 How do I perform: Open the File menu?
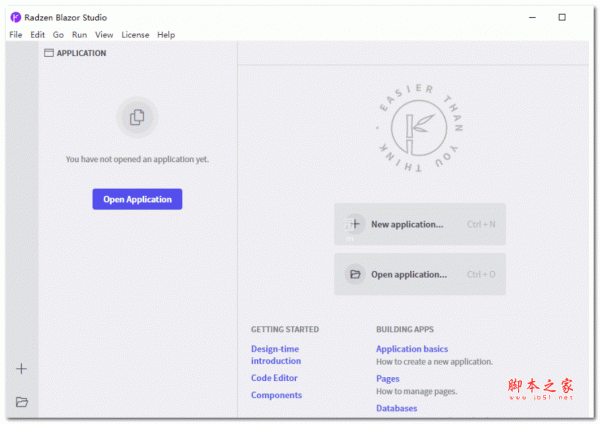[x=16, y=35]
